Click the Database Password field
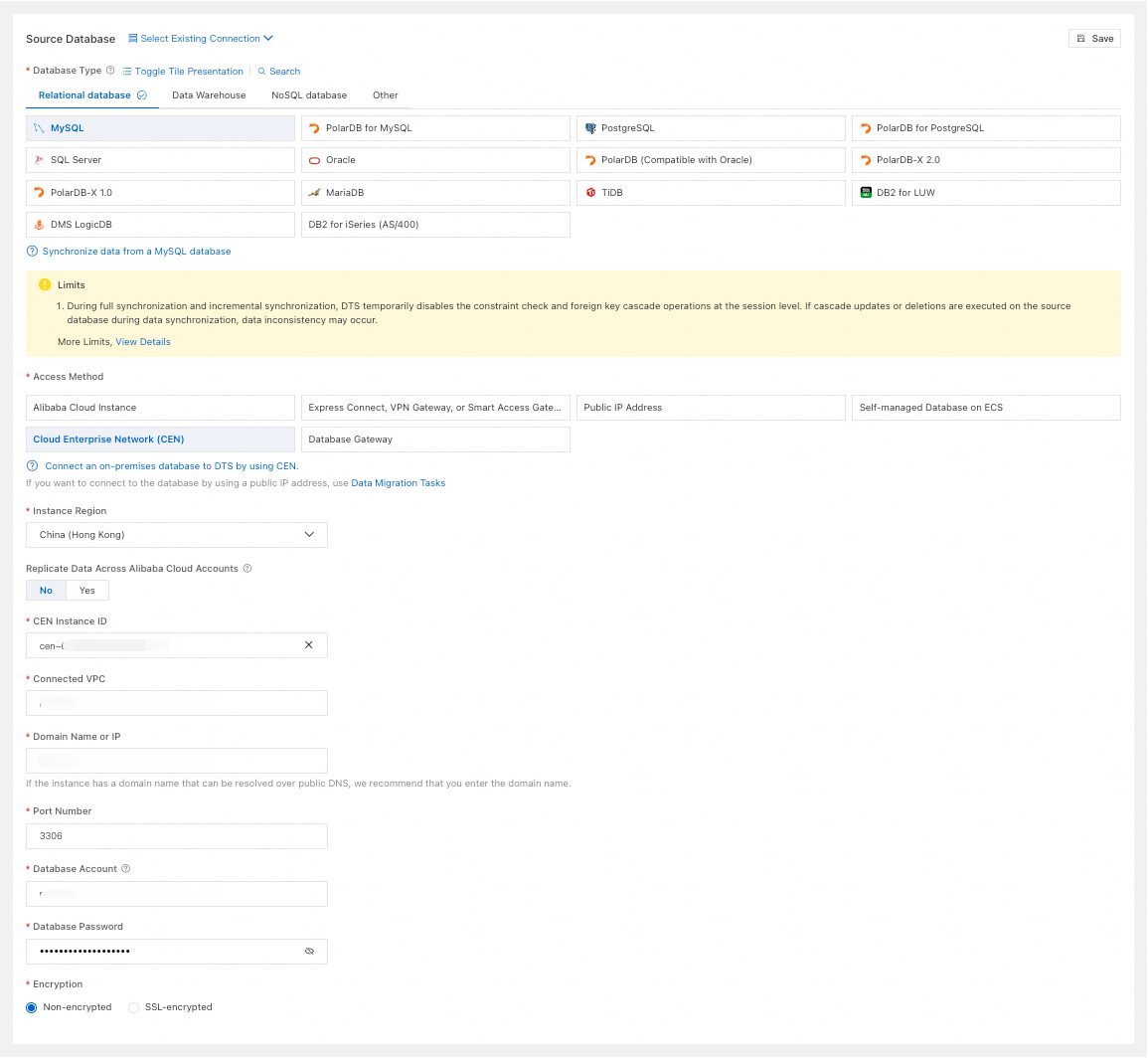Image resolution: width=1148 pixels, height=1058 pixels. [177, 952]
